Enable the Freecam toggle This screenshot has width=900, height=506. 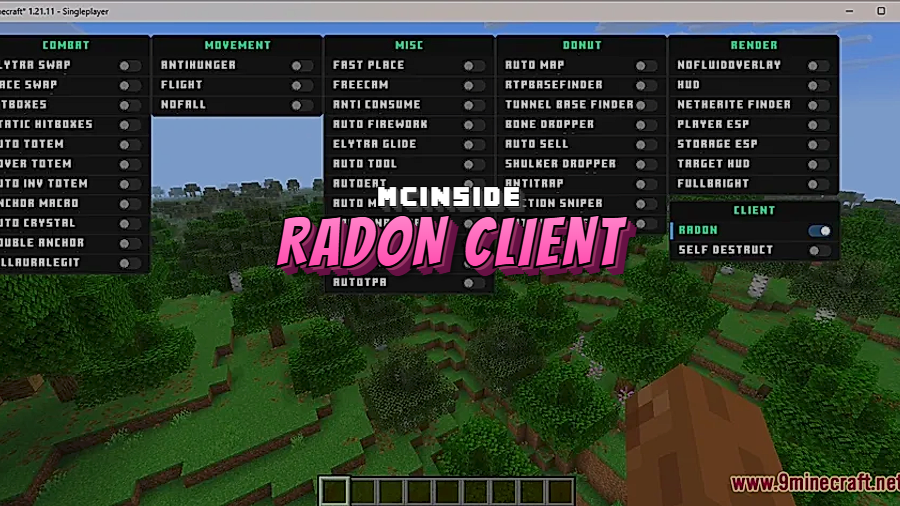point(474,85)
